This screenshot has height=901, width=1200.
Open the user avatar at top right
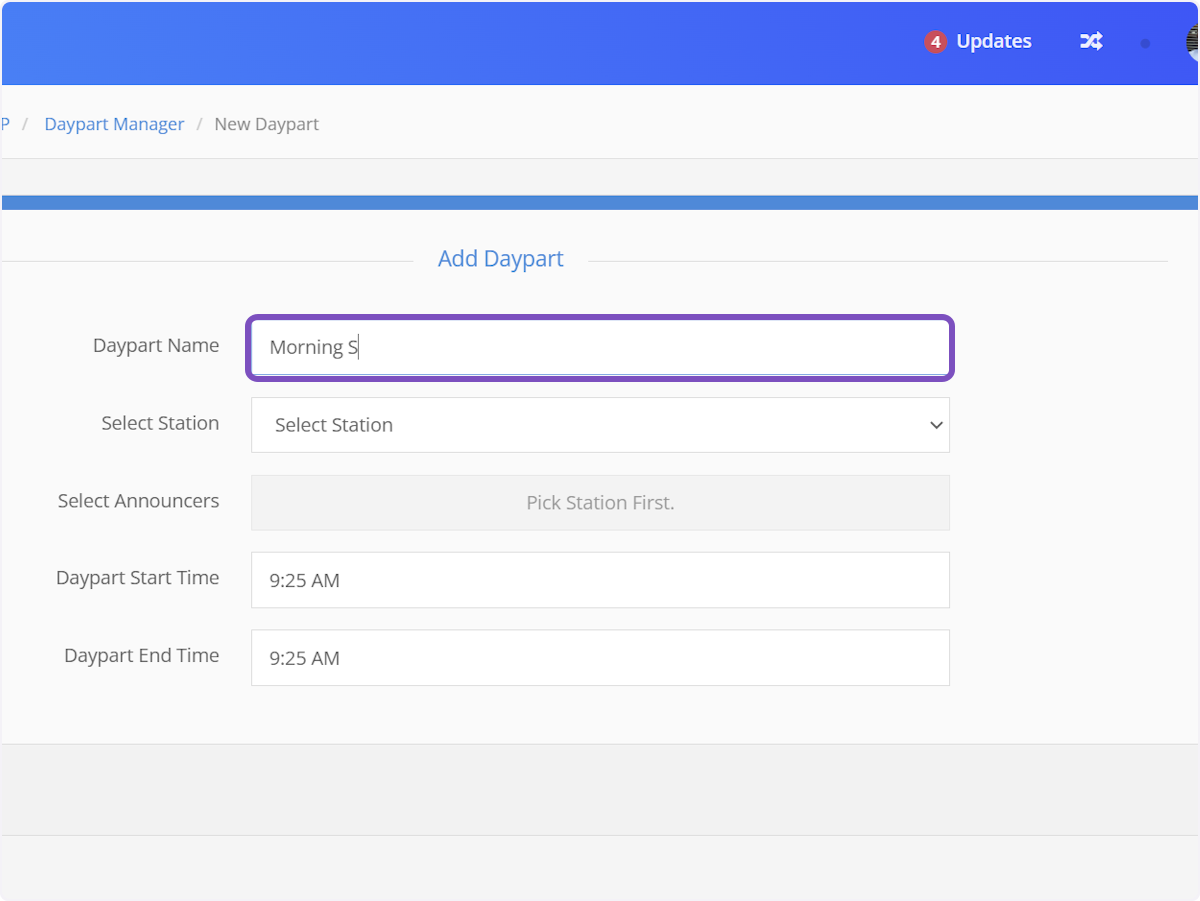(x=1192, y=42)
